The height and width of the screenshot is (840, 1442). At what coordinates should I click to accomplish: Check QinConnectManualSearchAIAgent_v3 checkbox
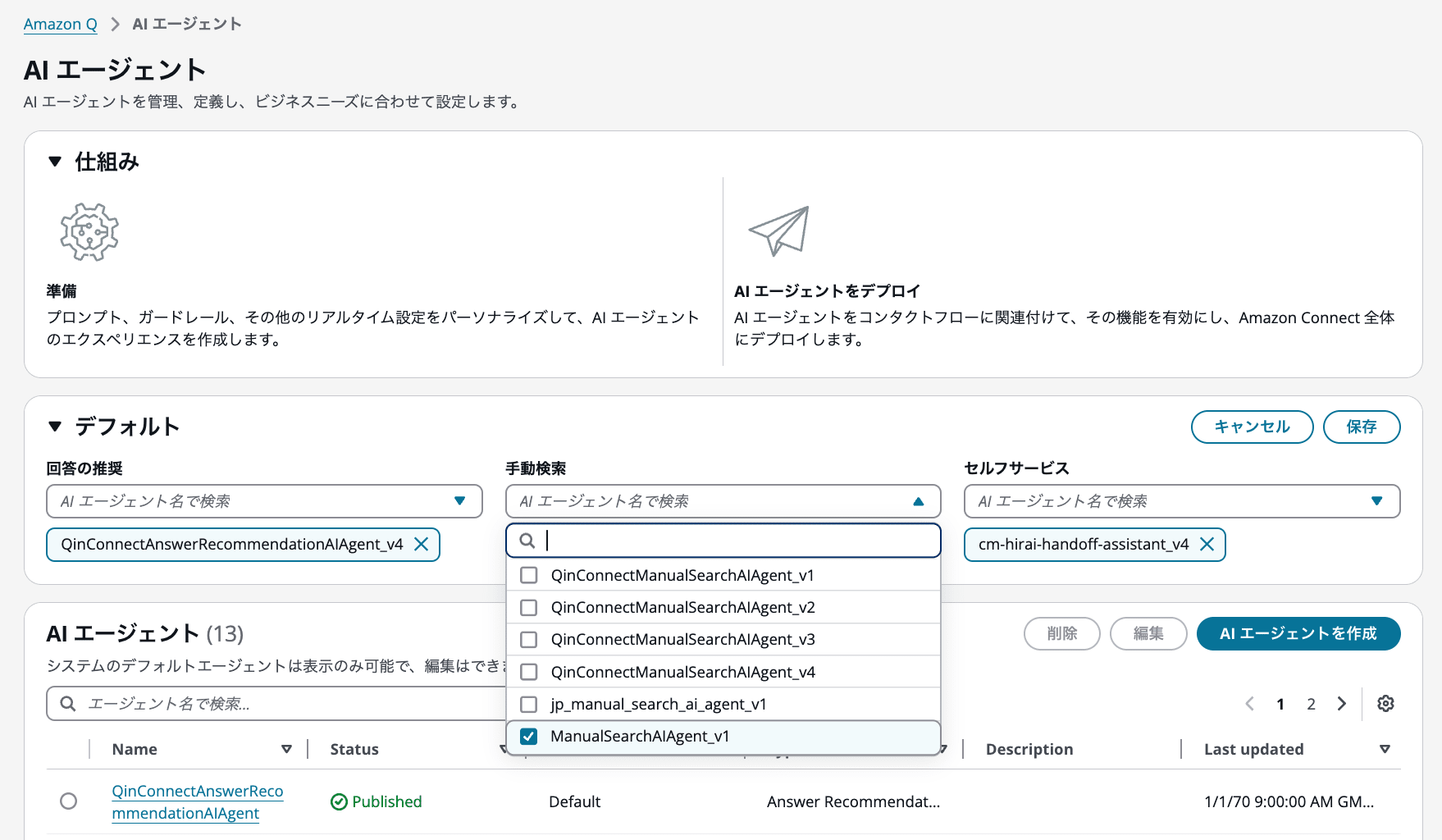tap(529, 639)
